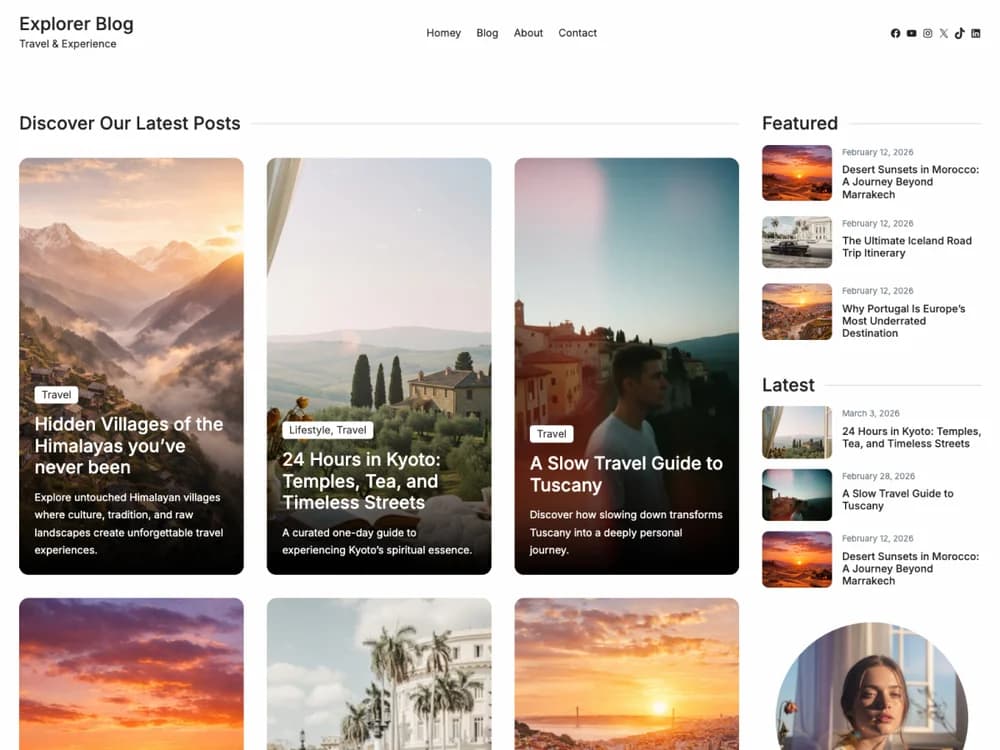Open the orange sunset coastline post card
This screenshot has height=750, width=1000.
[627, 673]
